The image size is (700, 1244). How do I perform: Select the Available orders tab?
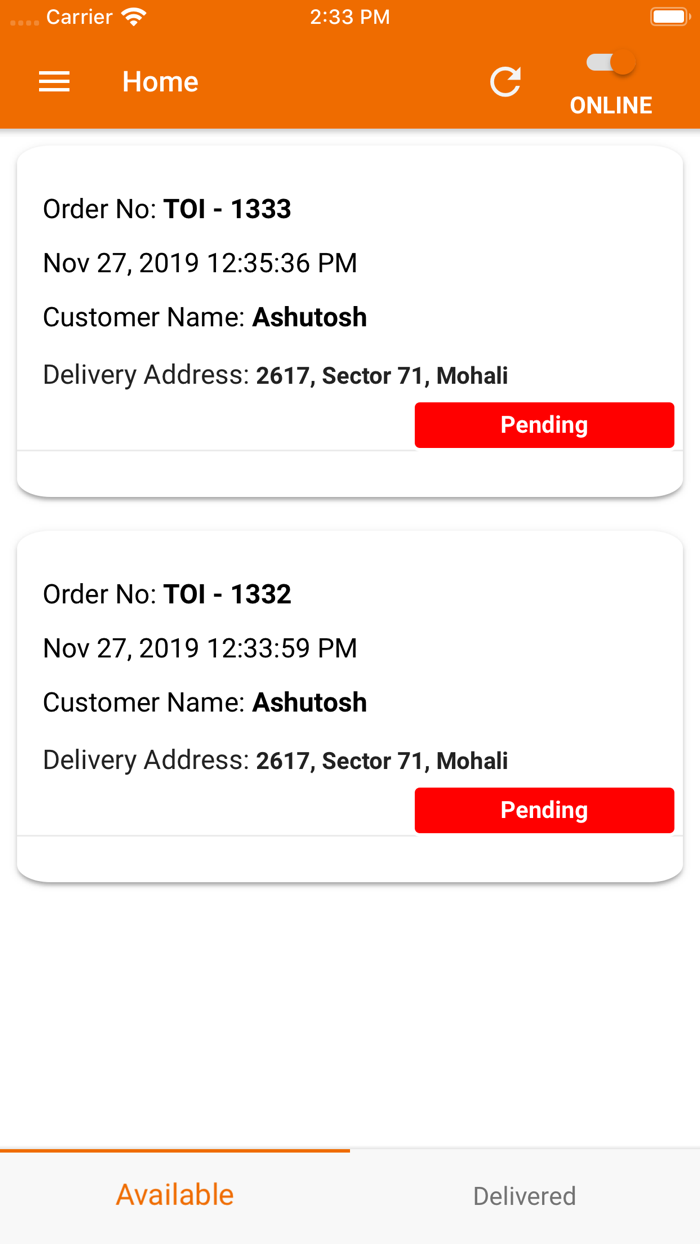(x=175, y=1194)
